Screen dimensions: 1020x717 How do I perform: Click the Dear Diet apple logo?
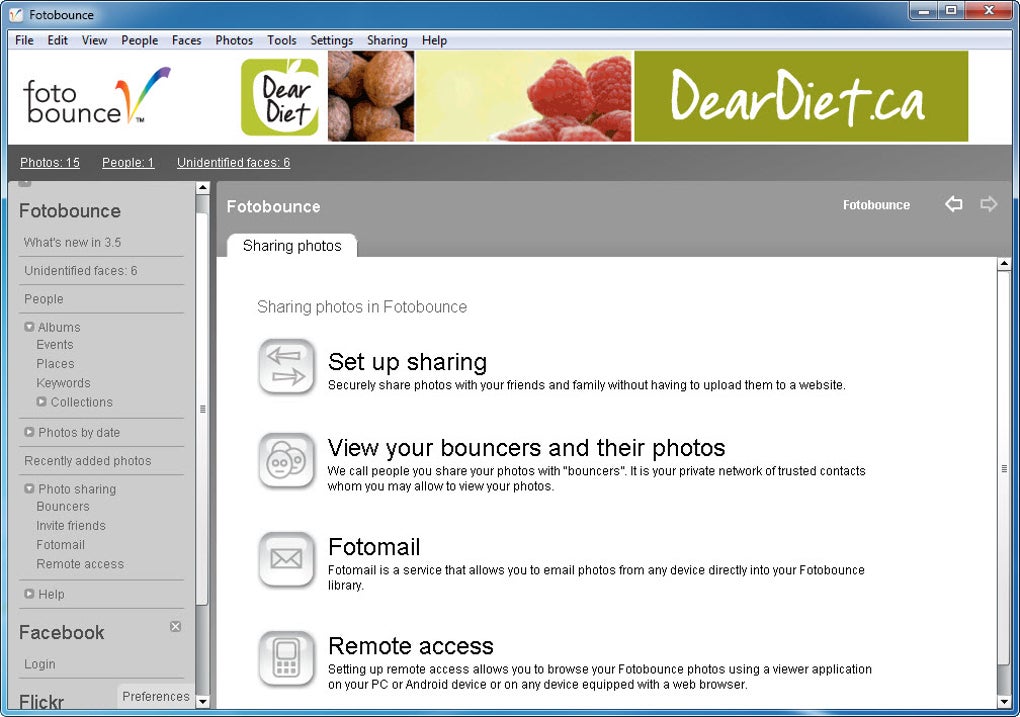pos(280,97)
